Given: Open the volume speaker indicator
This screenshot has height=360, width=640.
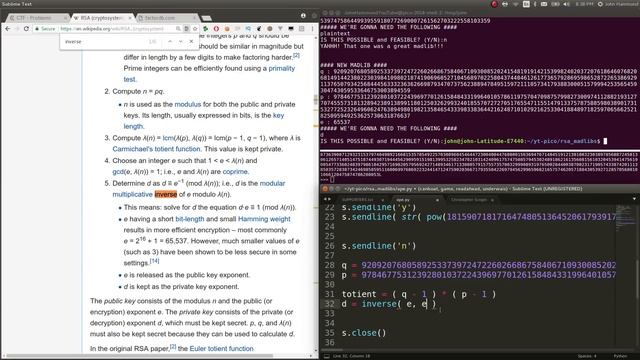Looking at the screenshot, I should point(566,4).
